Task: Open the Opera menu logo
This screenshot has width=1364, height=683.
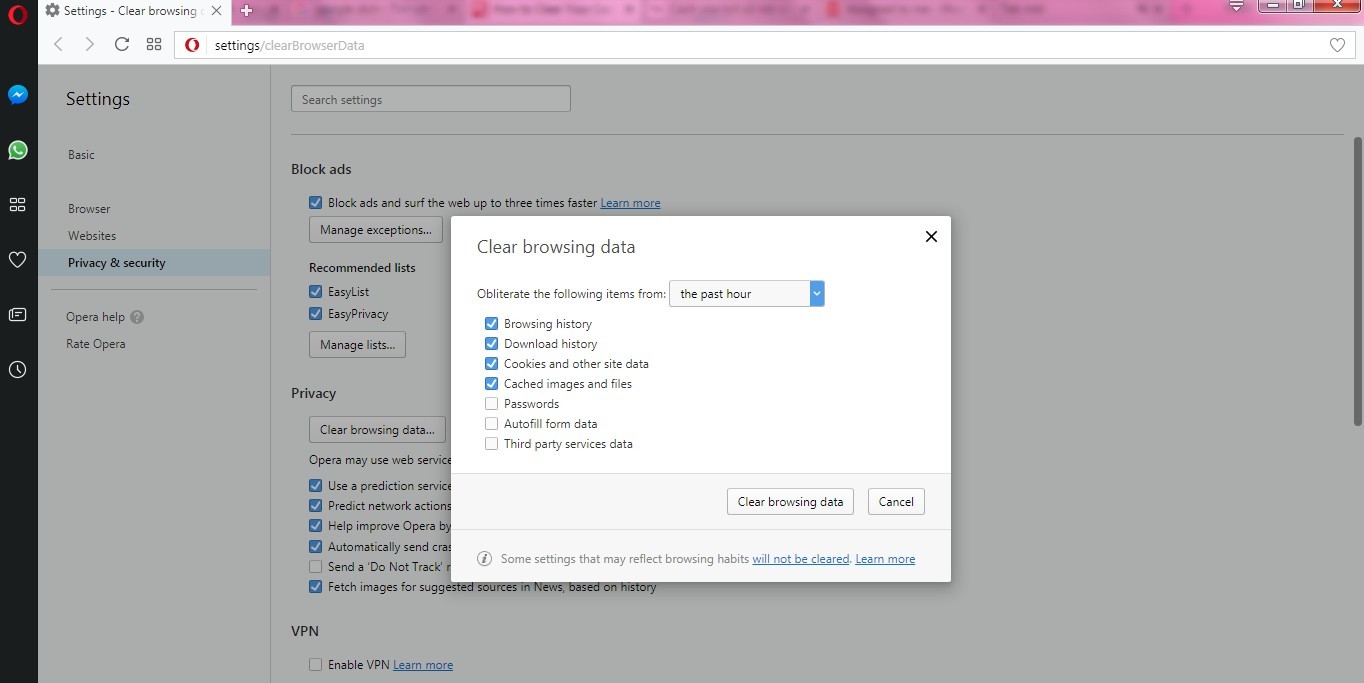Action: pos(17,17)
